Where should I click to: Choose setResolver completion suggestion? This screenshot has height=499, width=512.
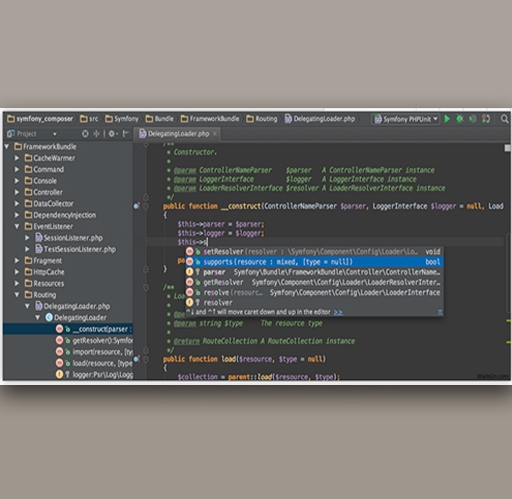click(x=314, y=252)
